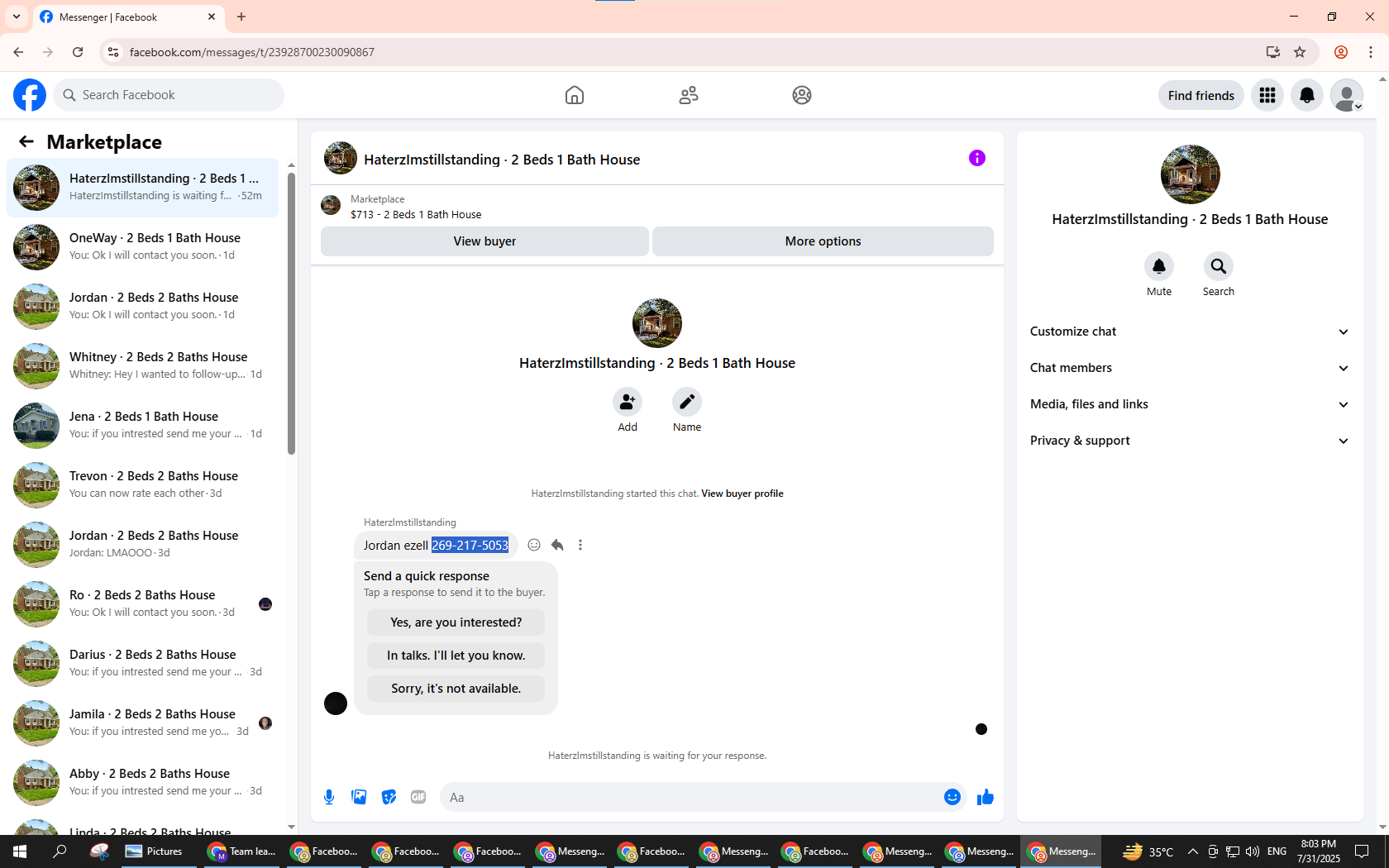Expand the Customize chat section
Image resolution: width=1389 pixels, height=868 pixels.
coord(1190,331)
